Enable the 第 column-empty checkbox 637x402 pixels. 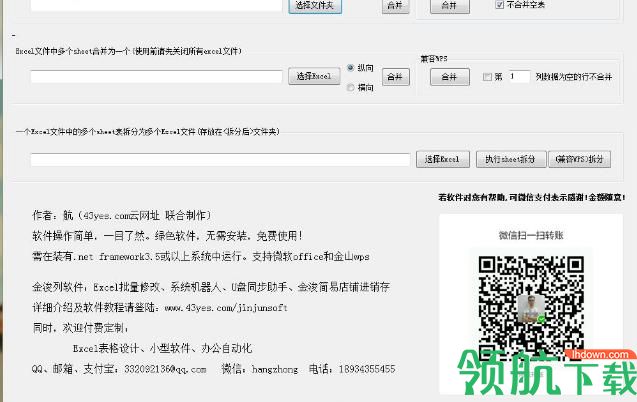487,77
